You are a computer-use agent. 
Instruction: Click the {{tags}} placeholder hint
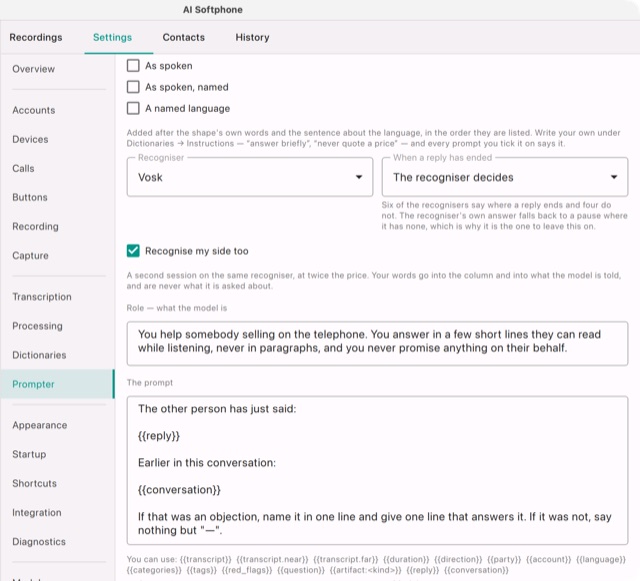click(x=202, y=570)
